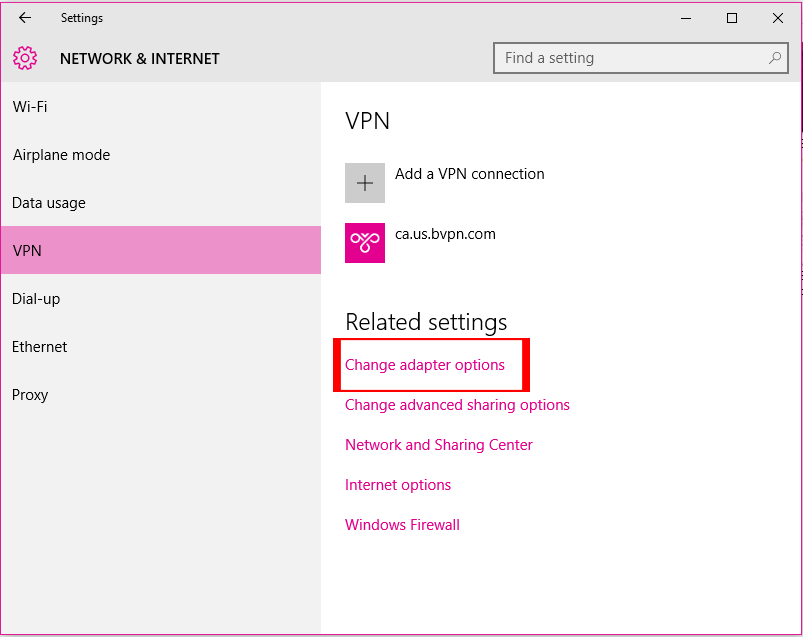Click the Network & Internet gear icon

[25, 58]
